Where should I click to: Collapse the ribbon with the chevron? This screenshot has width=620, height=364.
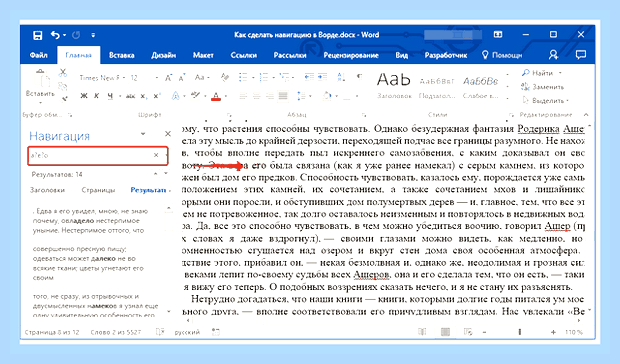coord(586,115)
